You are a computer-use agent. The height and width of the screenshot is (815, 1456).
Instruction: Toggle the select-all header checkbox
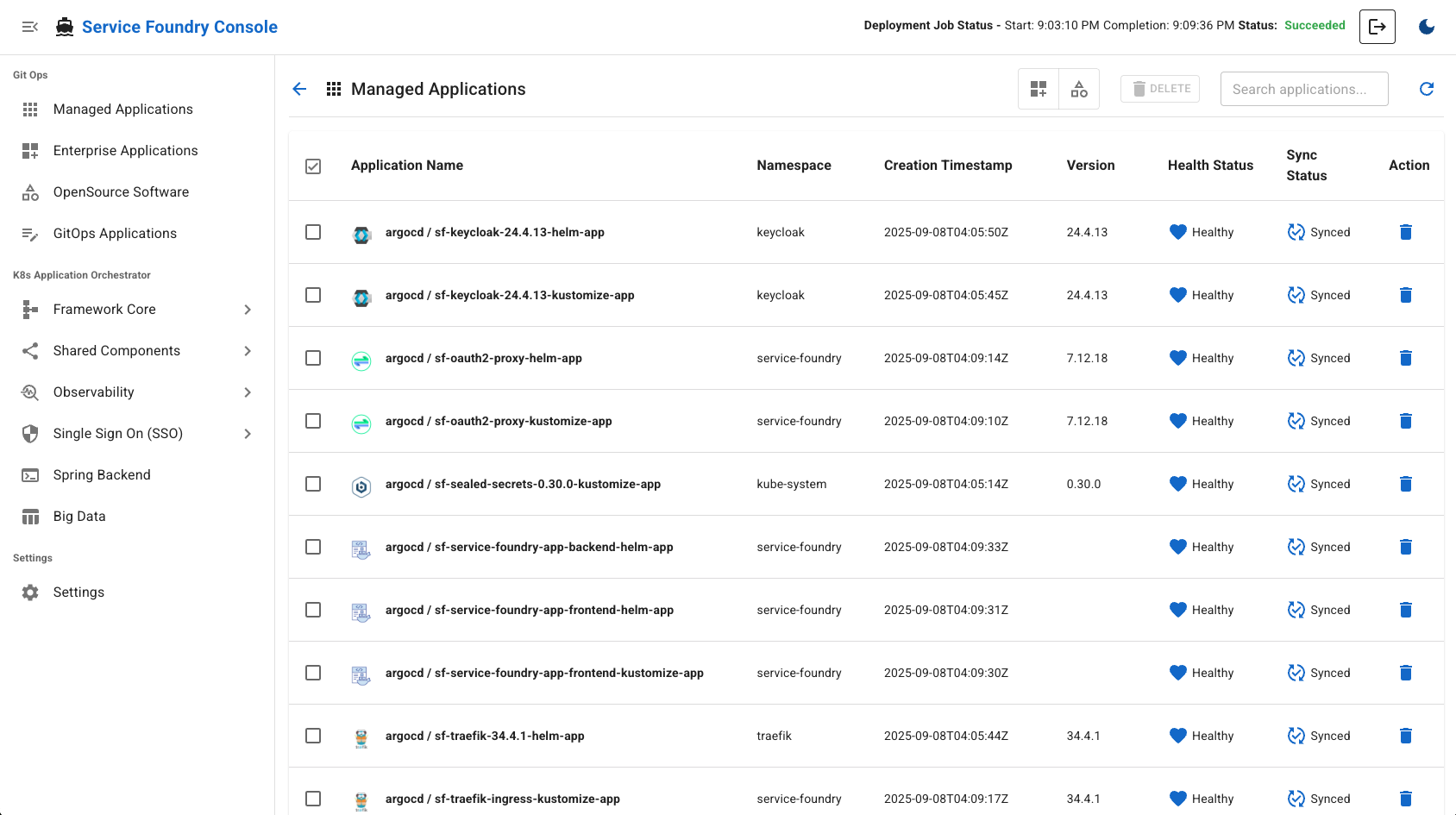click(313, 166)
